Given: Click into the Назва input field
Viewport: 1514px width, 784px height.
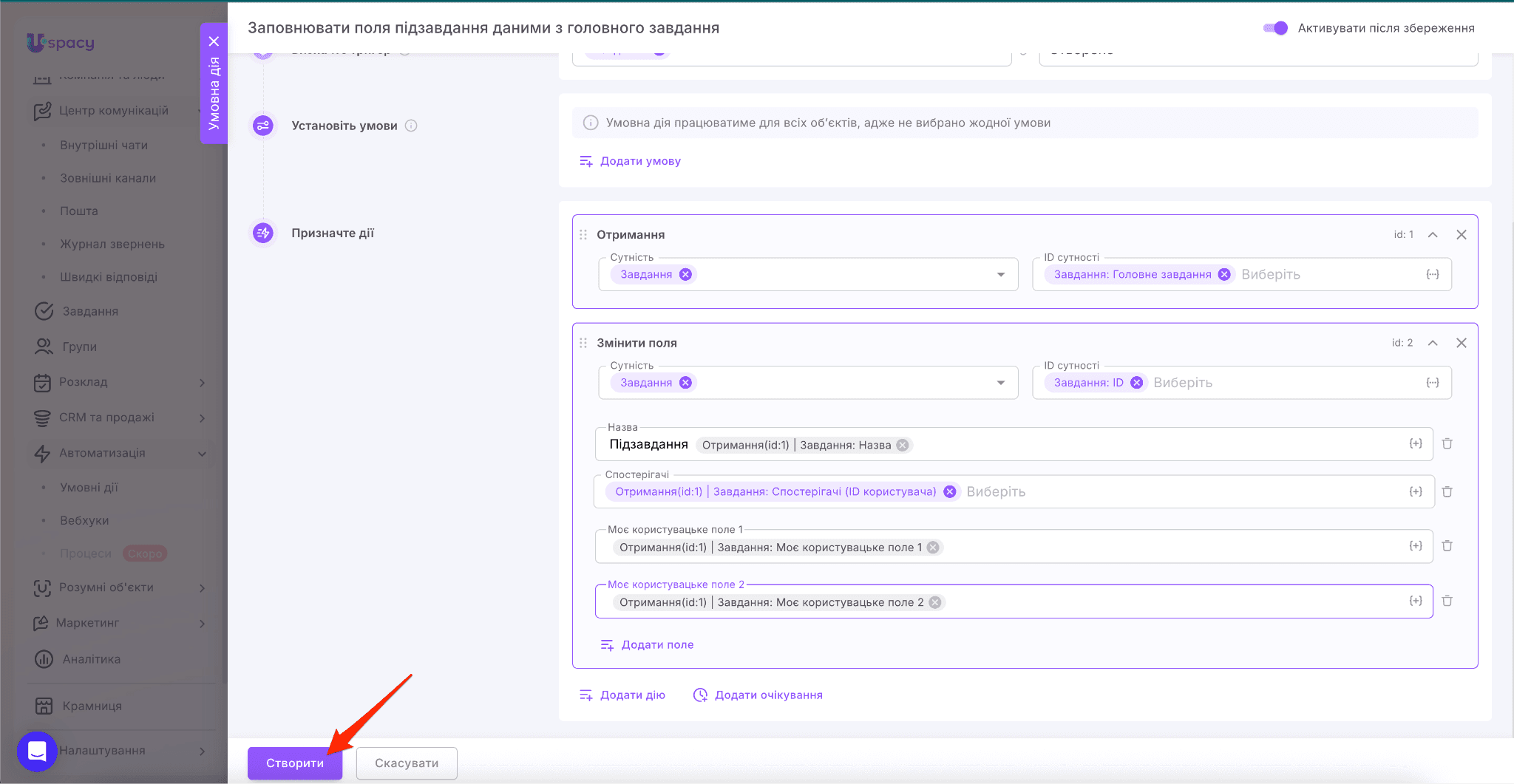Looking at the screenshot, I should pos(1153,445).
